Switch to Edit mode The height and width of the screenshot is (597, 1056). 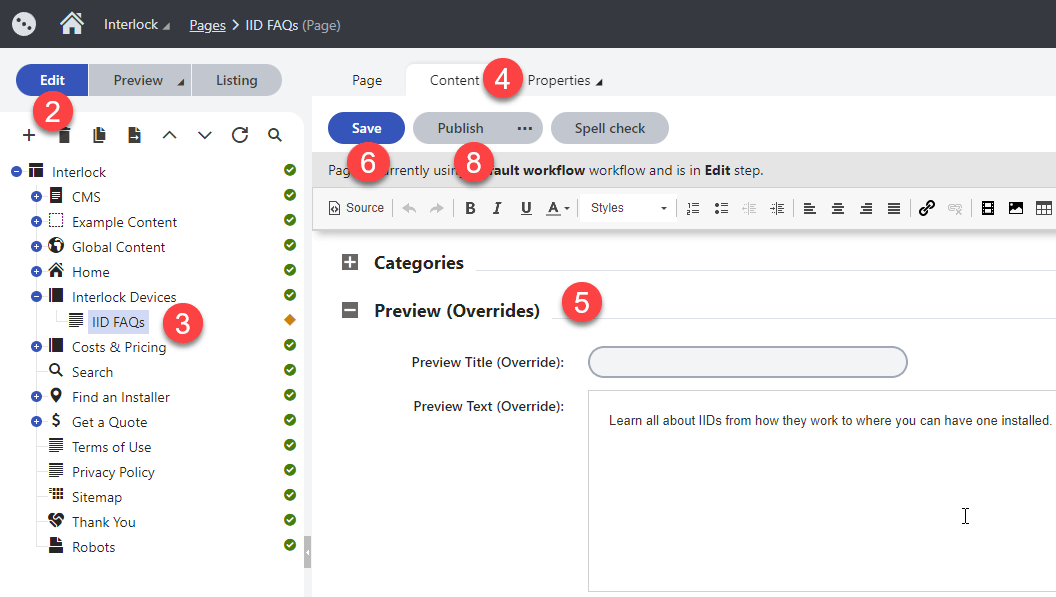52,80
